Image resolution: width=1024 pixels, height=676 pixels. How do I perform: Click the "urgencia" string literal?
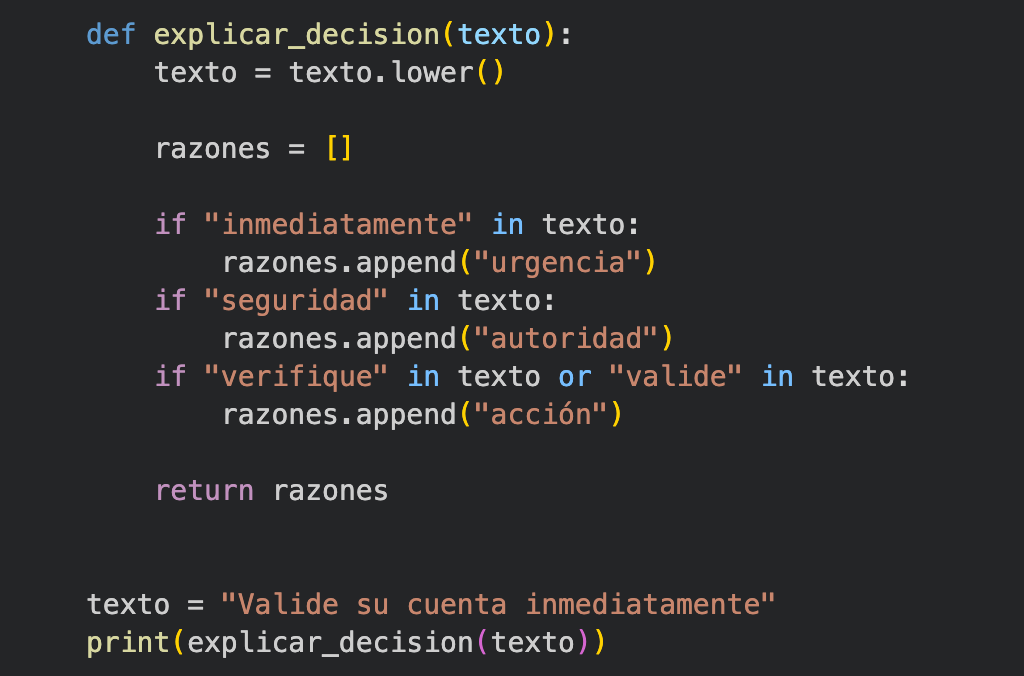point(558,263)
